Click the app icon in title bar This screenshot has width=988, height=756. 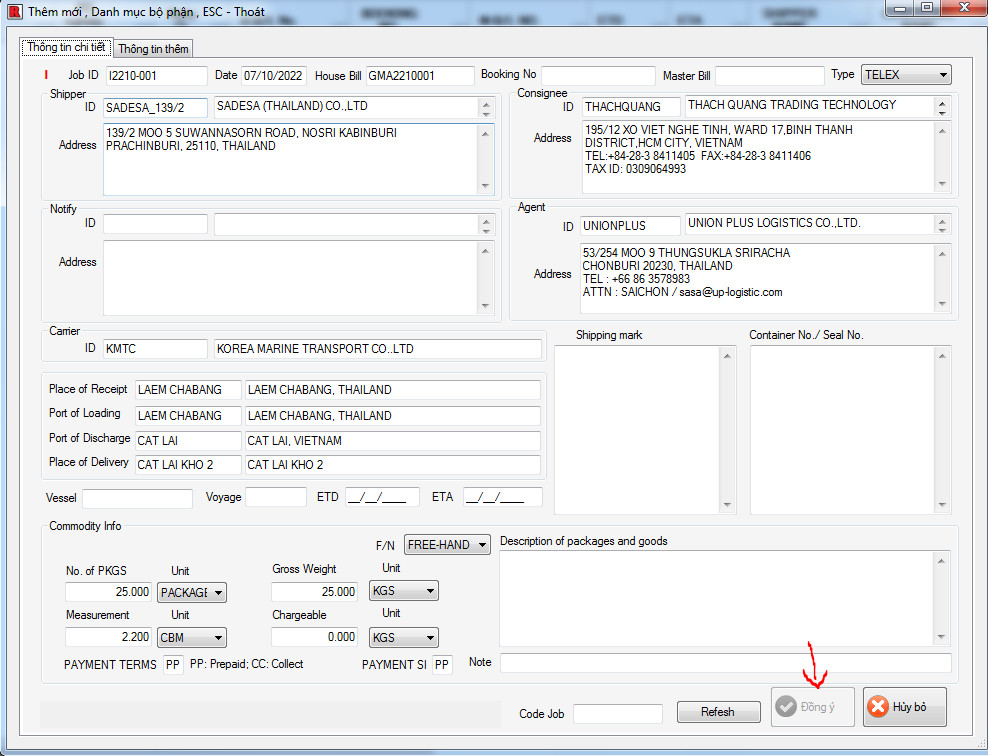(x=14, y=12)
